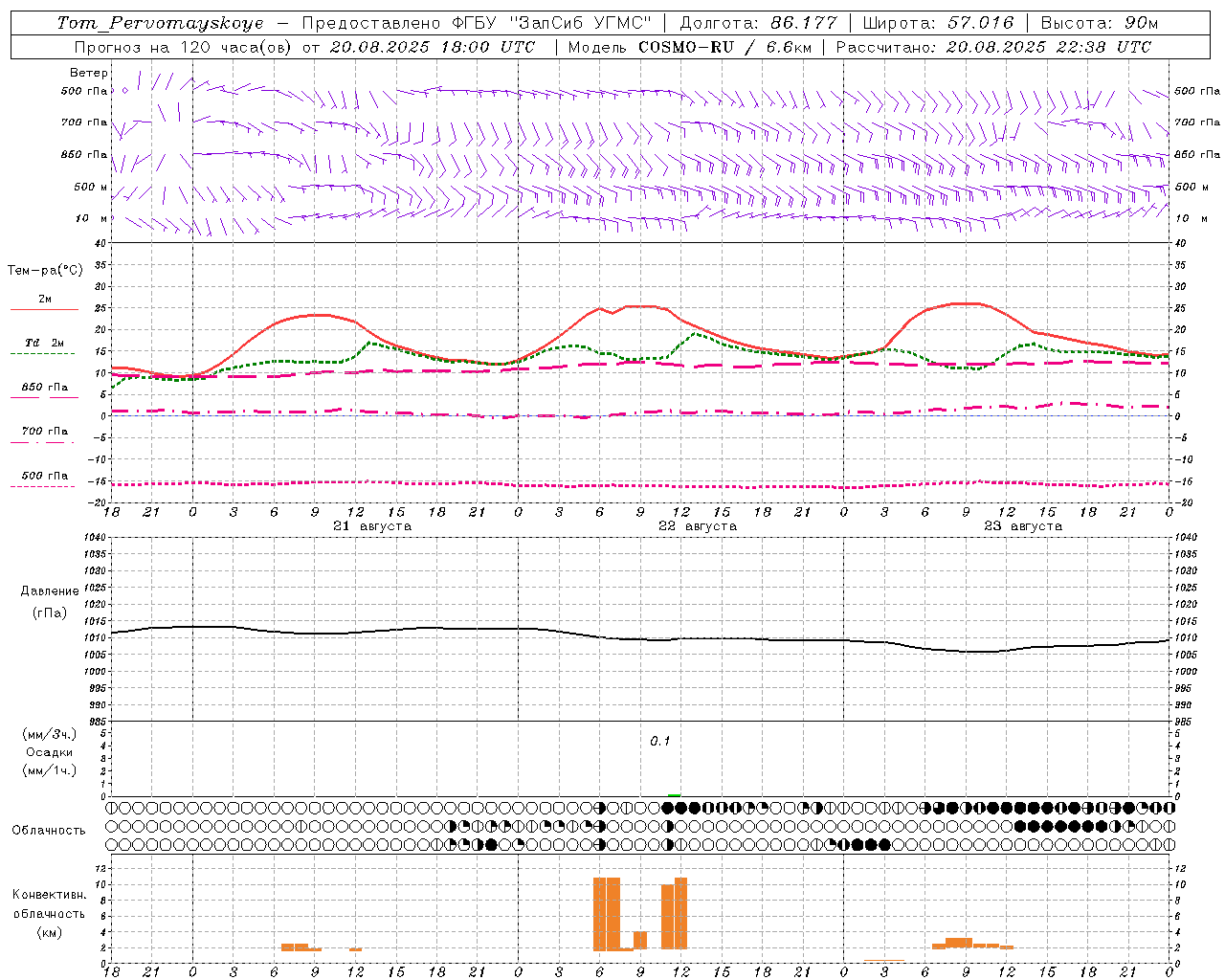
Task: Click the 1040 value on left pressure axis
Action: (94, 538)
